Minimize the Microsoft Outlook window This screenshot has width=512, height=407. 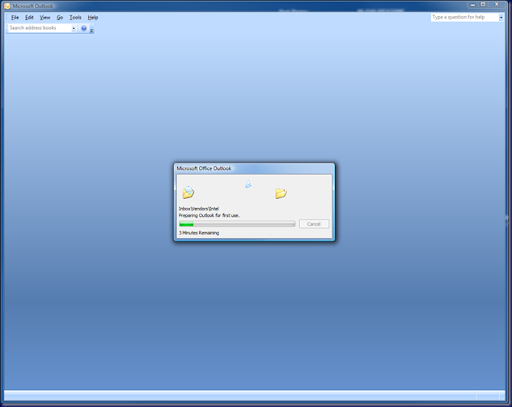473,5
